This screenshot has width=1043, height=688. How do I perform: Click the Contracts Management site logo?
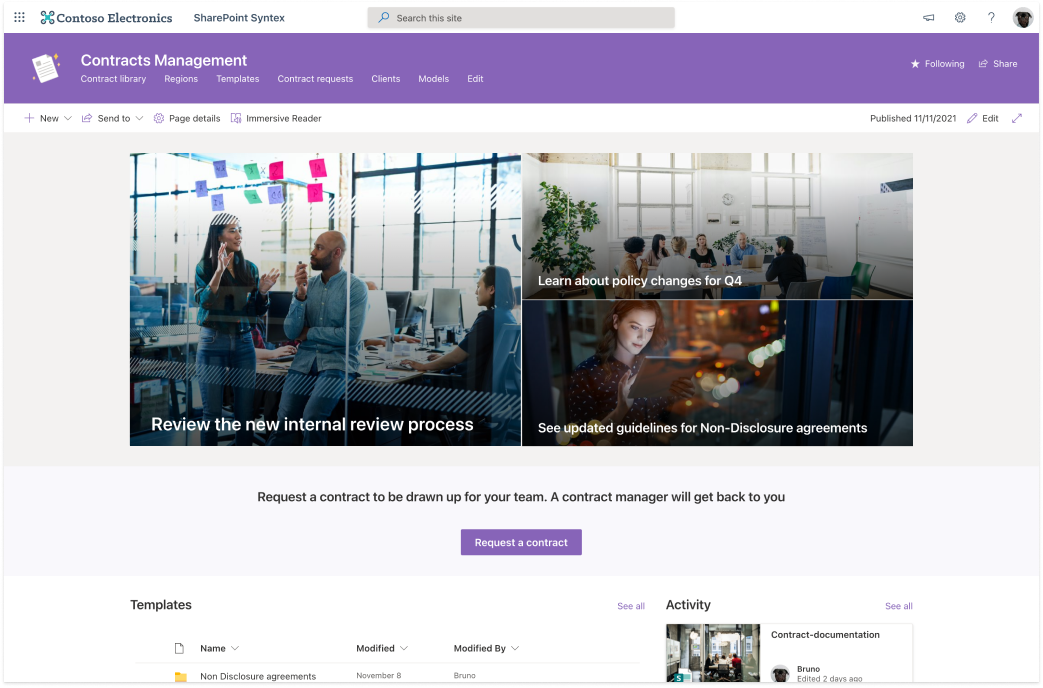pyautogui.click(x=46, y=68)
